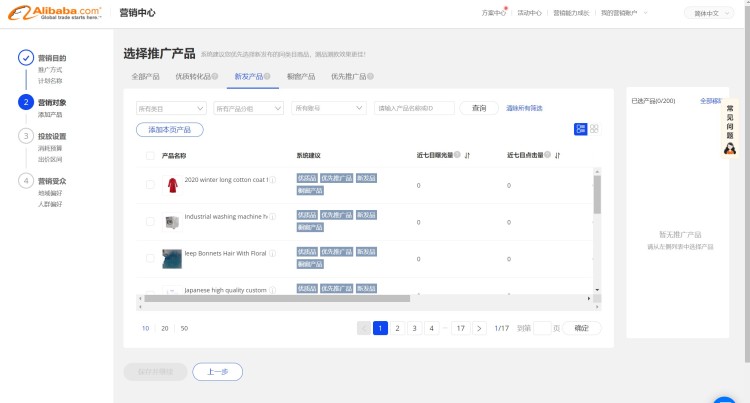Click the 添加本页产品 button

pos(170,130)
